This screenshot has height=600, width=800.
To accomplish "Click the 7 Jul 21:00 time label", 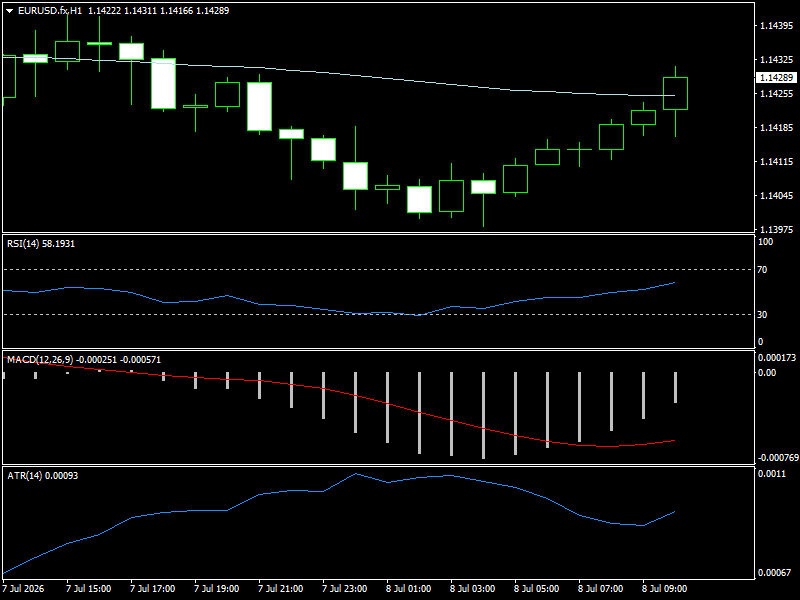I will point(281,589).
